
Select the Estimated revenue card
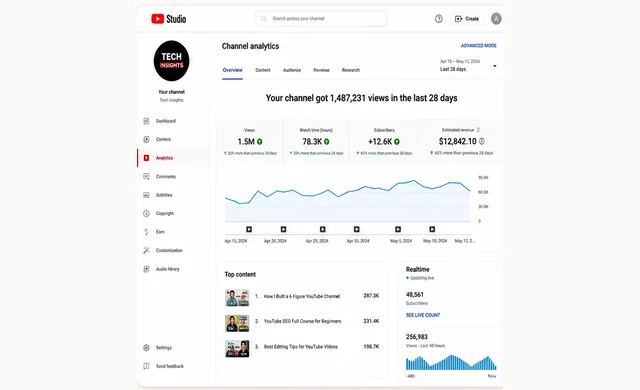coord(460,142)
